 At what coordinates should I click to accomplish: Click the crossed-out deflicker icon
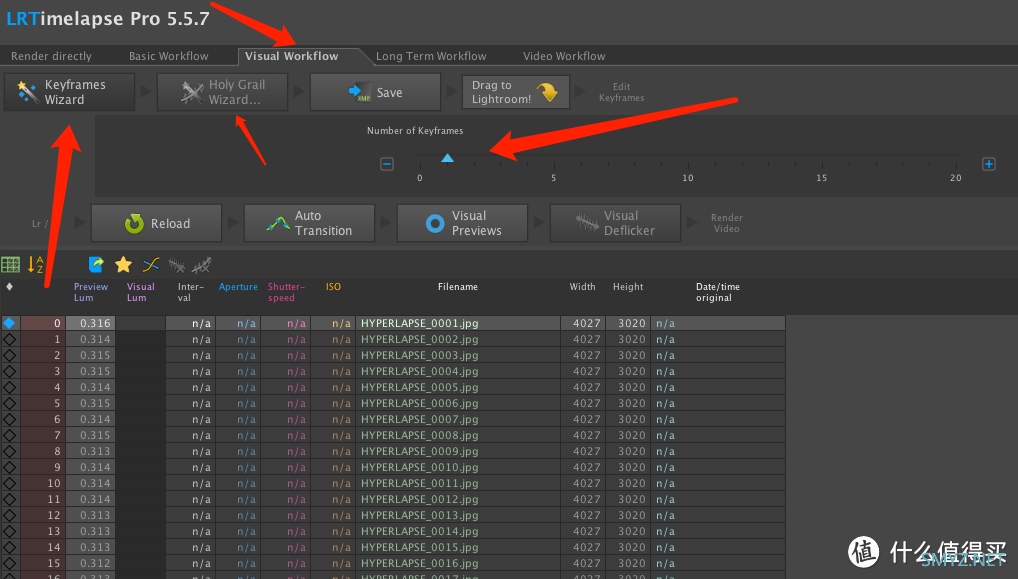(202, 265)
